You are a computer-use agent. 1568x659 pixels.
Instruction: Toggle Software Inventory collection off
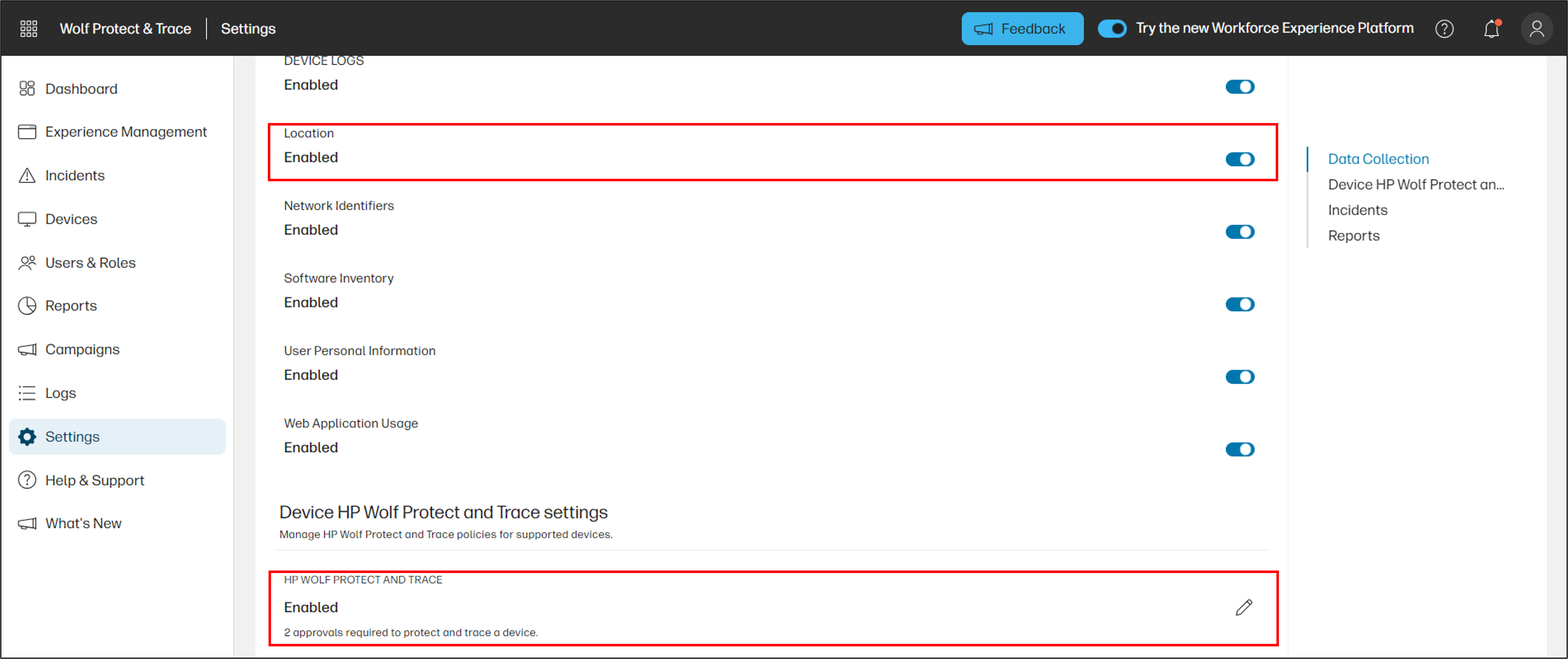tap(1239, 304)
